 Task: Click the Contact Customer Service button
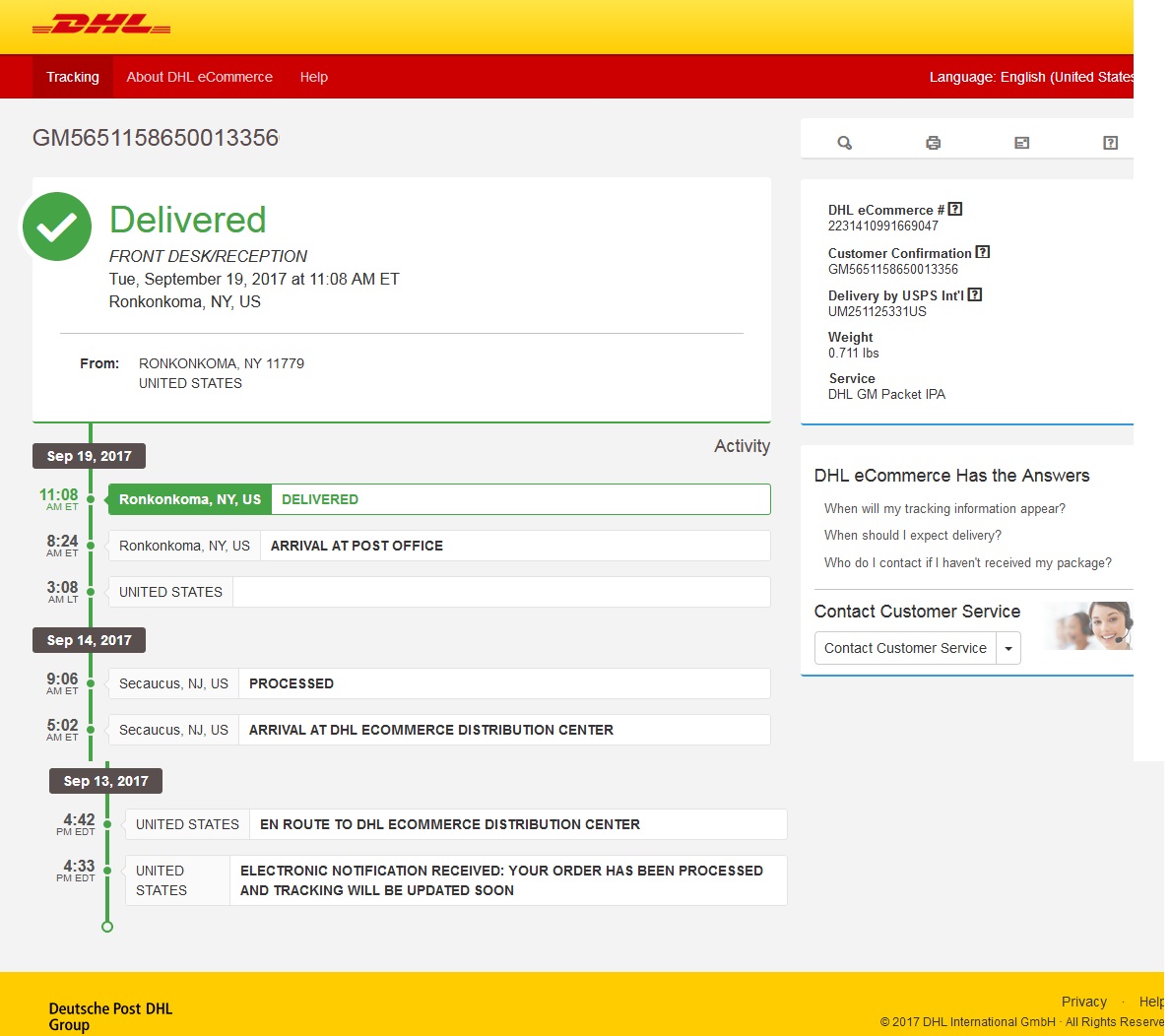905,648
